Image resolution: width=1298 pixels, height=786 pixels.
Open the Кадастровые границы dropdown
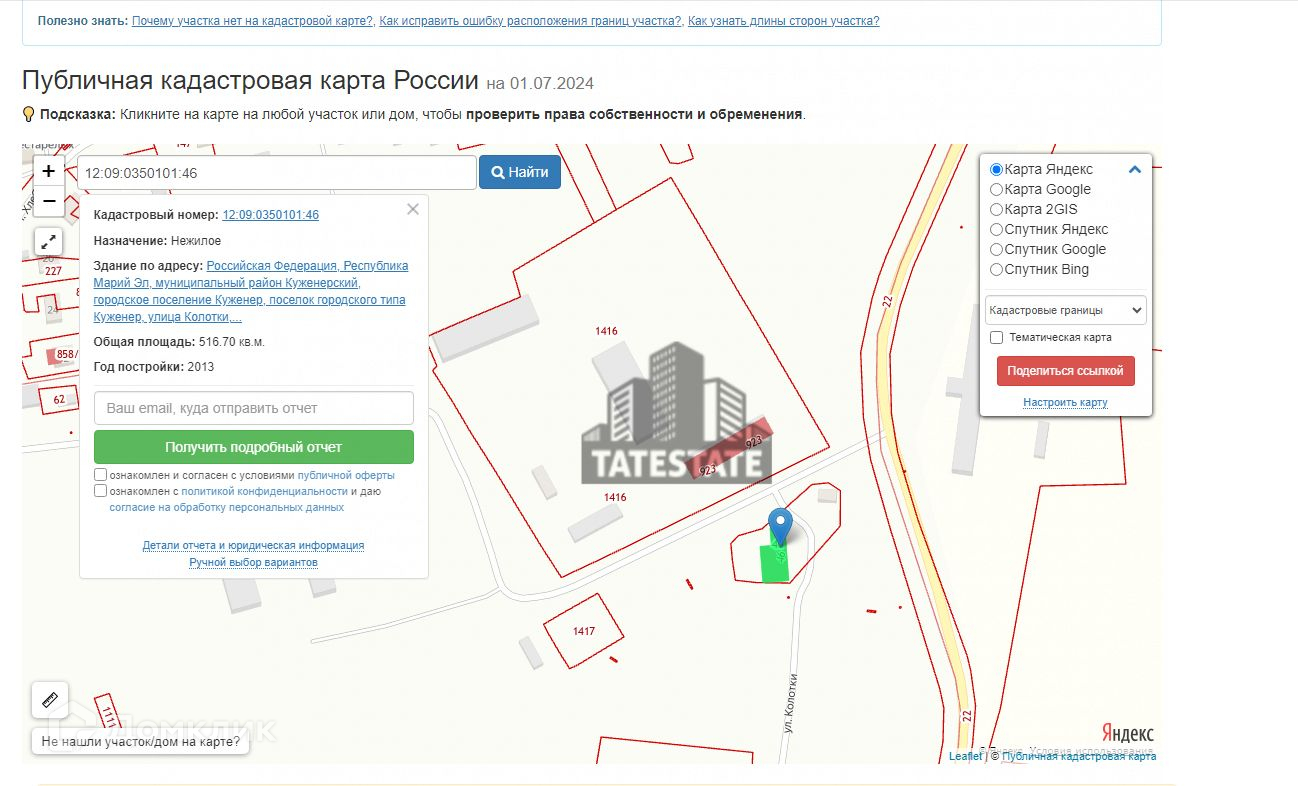(1066, 311)
